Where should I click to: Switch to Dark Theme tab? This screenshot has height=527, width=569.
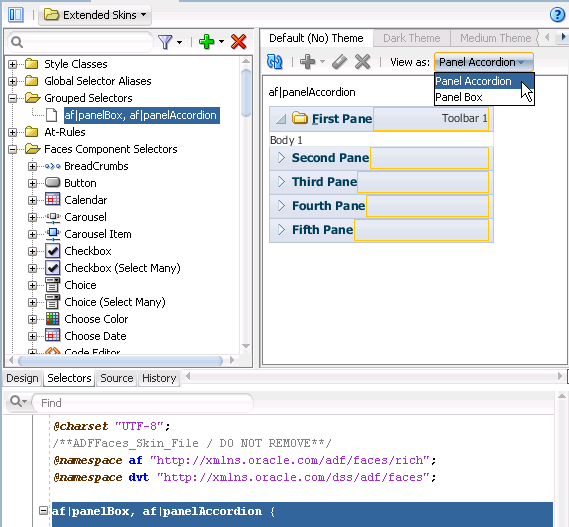pos(412,38)
